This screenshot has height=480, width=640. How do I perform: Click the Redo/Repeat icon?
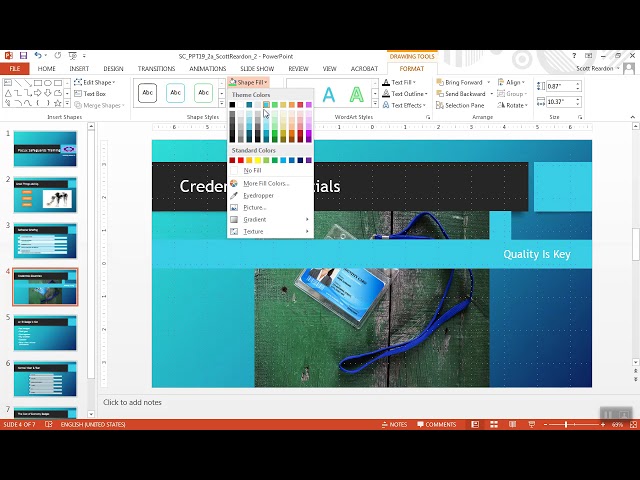58,56
